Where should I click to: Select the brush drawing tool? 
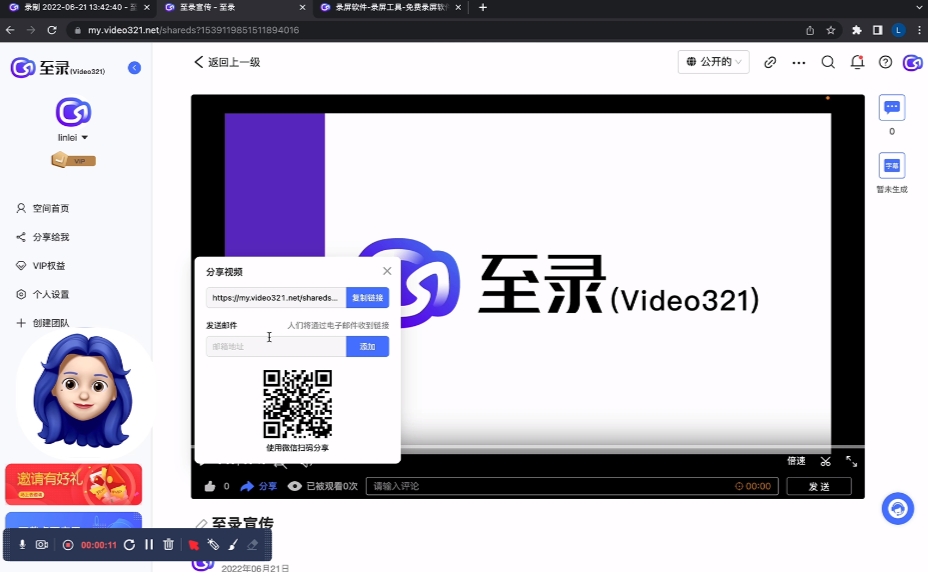pyautogui.click(x=233, y=545)
